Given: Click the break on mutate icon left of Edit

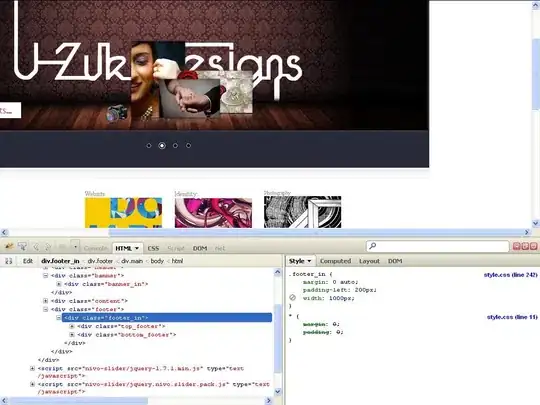Looking at the screenshot, I should pyautogui.click(x=9, y=261).
